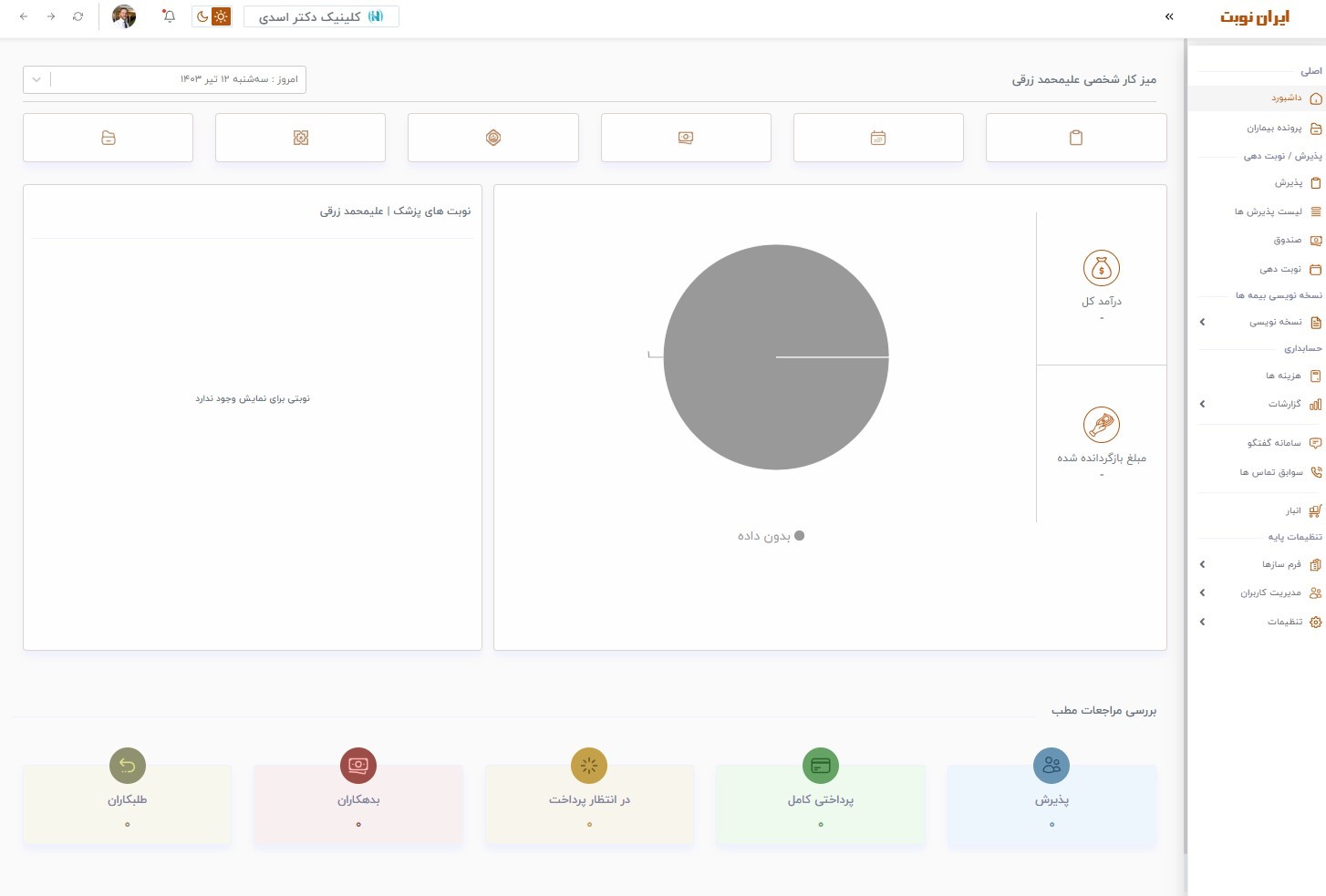This screenshot has height=896, width=1326.
Task: Open the در انتظار پرداخت card
Action: point(589,806)
